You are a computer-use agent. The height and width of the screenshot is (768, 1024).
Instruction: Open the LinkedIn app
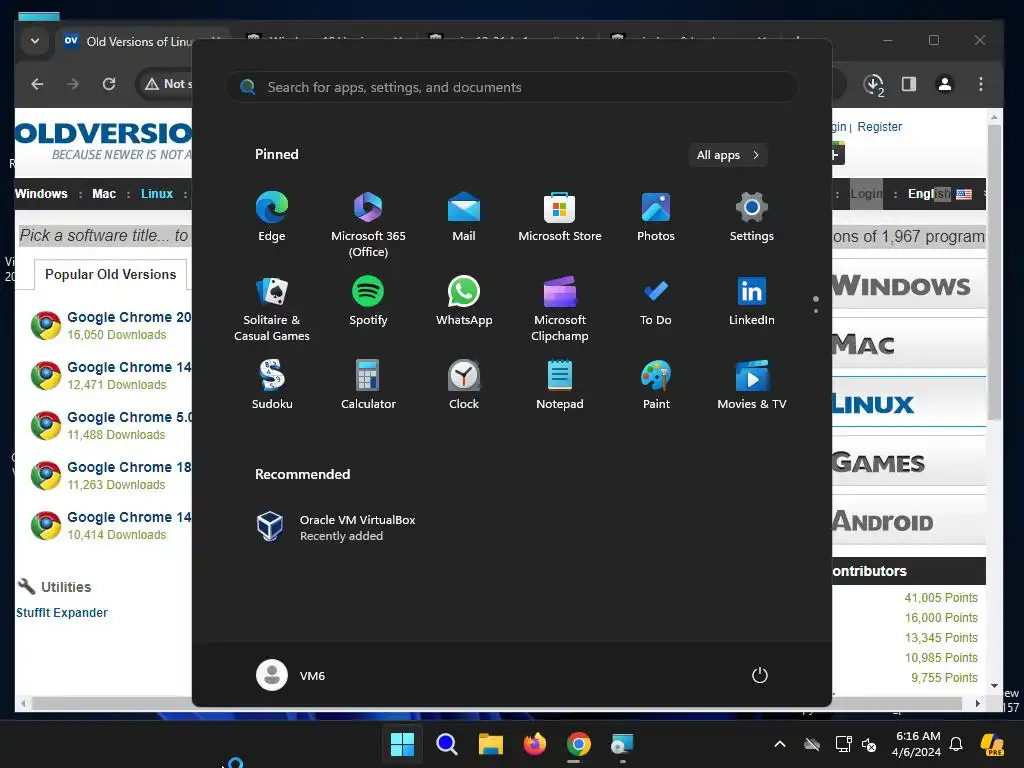(752, 301)
